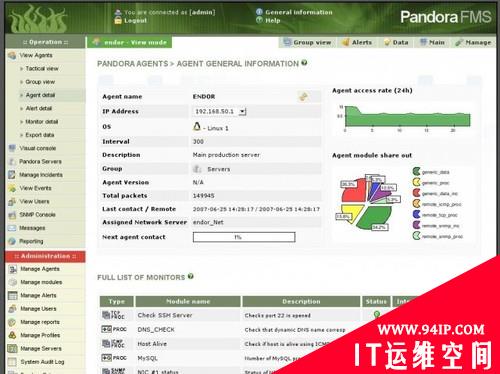Open the Help link
The width and height of the screenshot is (500, 374).
[273, 20]
